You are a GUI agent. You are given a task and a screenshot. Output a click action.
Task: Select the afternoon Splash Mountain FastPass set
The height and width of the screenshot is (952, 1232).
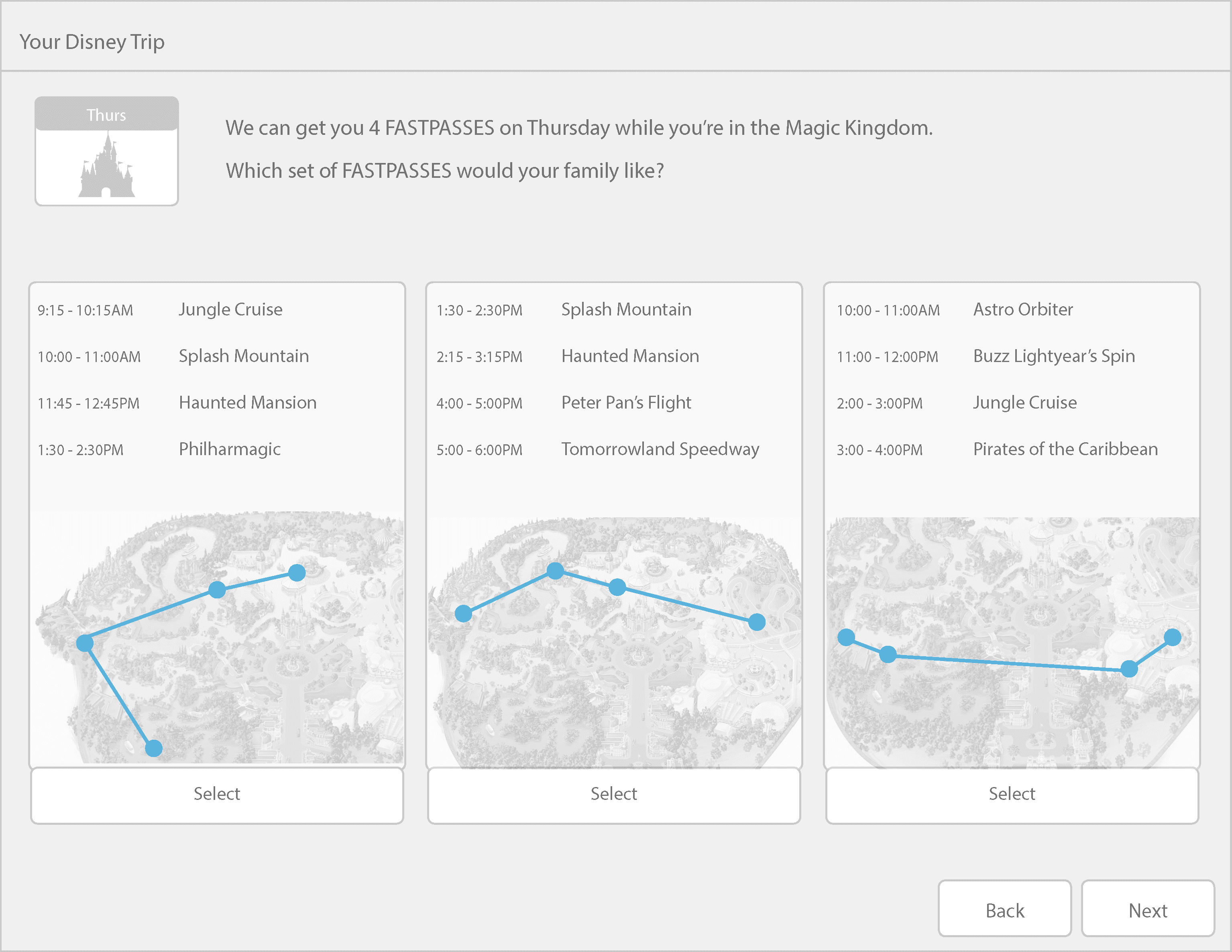click(614, 794)
